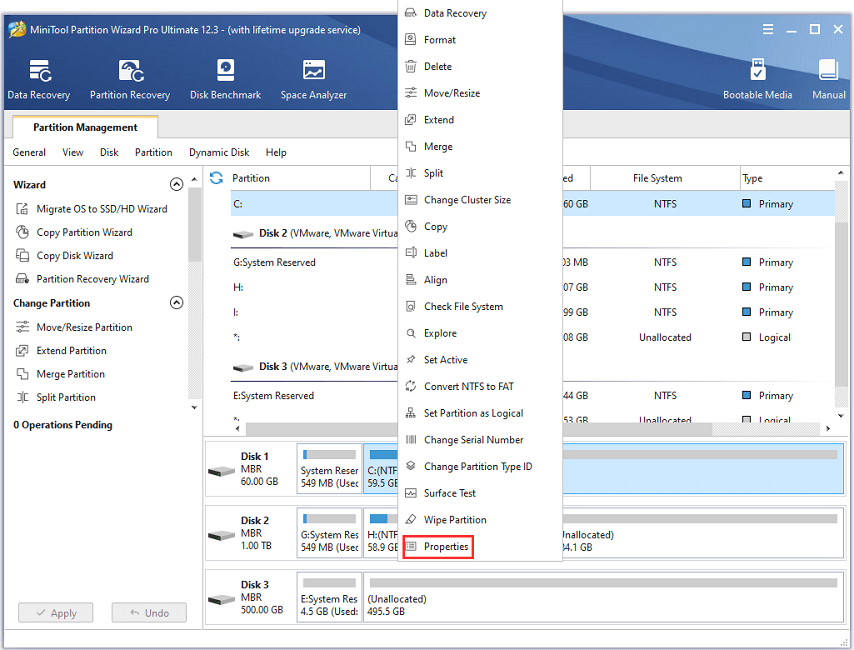
Task: Collapse the Wizard panel
Action: coord(177,184)
